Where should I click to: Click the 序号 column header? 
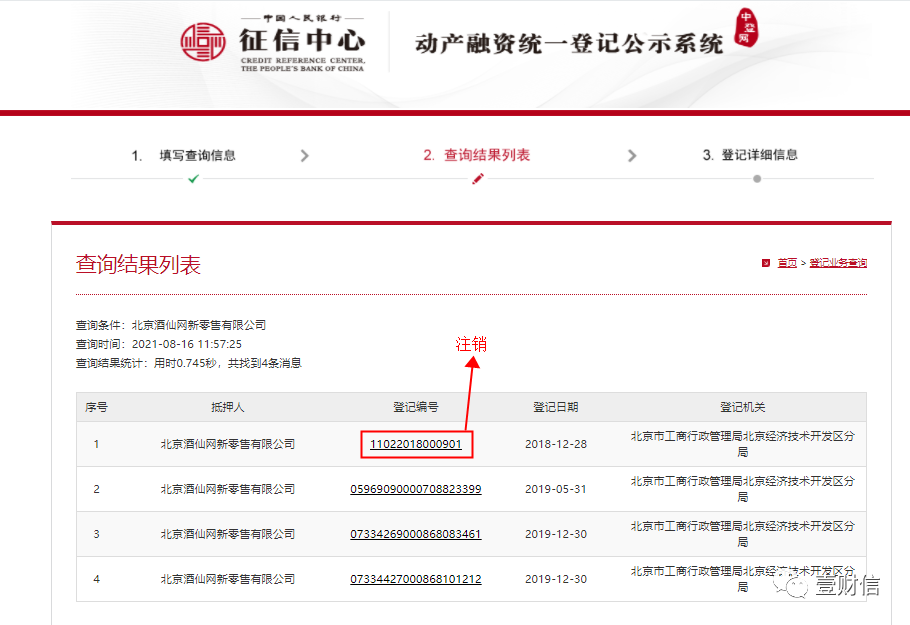pos(96,407)
